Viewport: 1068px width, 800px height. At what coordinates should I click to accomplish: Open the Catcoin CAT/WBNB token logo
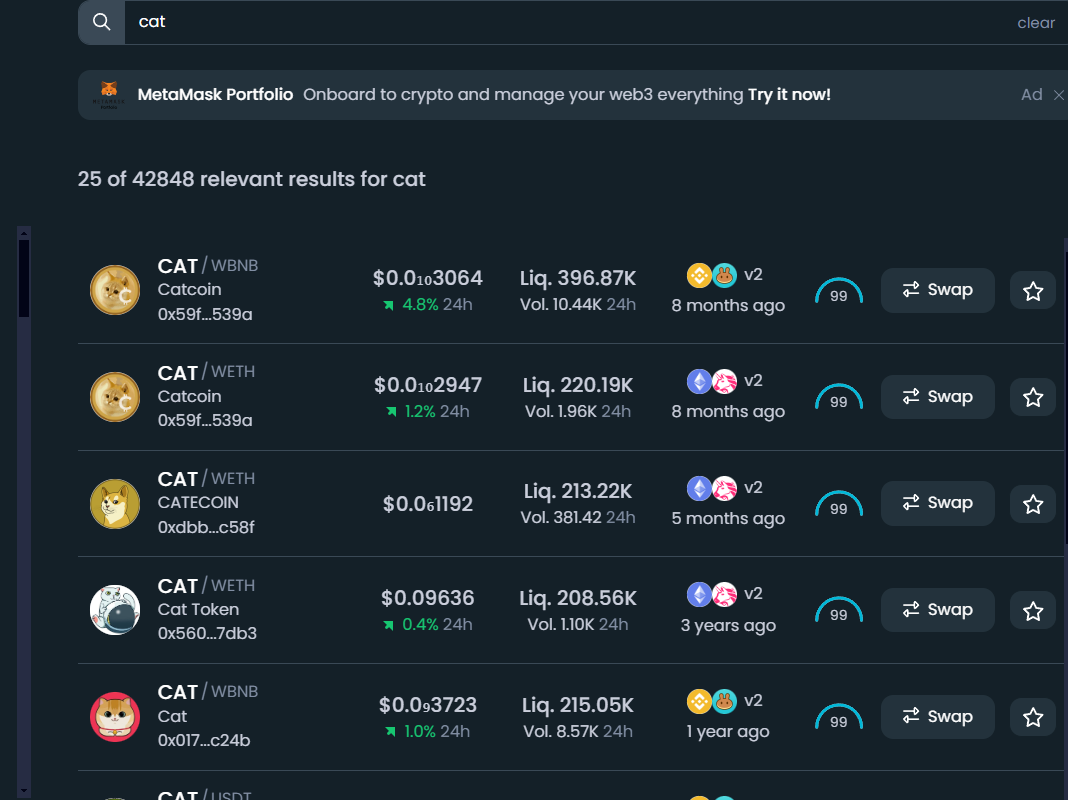(115, 290)
